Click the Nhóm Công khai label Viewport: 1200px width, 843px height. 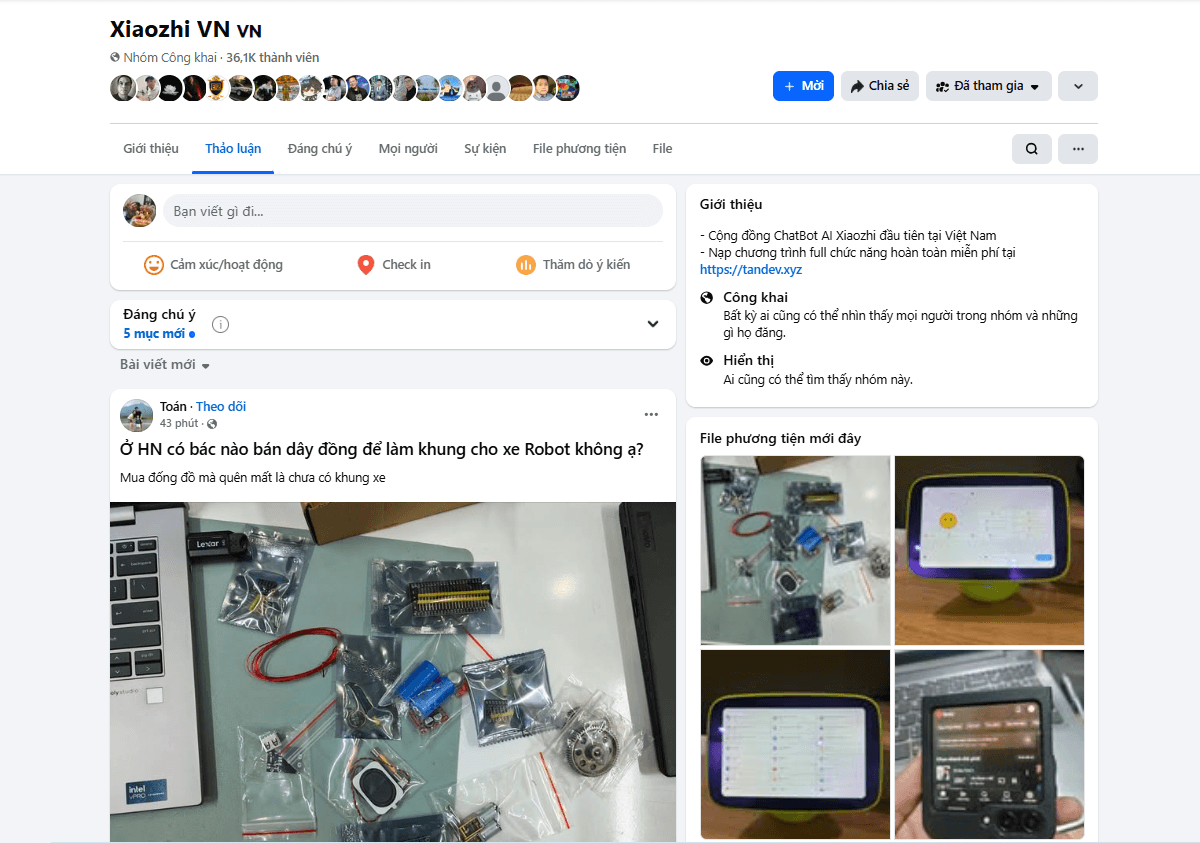pyautogui.click(x=170, y=58)
